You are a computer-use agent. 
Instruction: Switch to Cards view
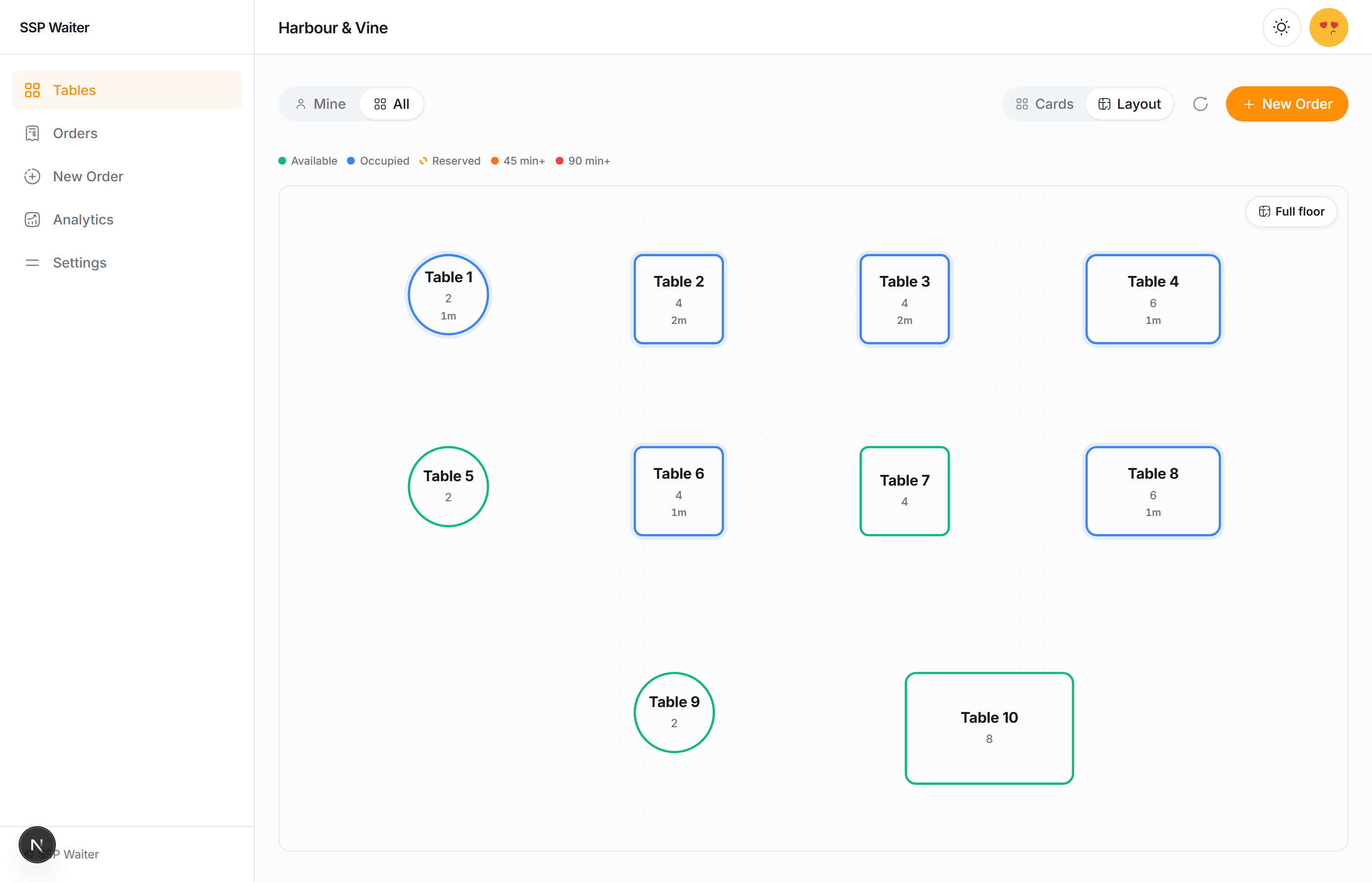coord(1045,104)
